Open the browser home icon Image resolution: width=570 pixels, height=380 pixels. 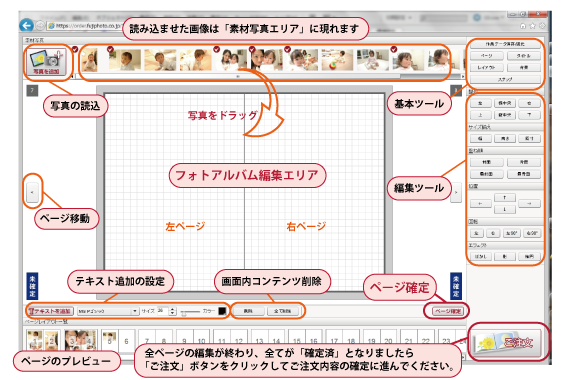pyautogui.click(x=523, y=26)
